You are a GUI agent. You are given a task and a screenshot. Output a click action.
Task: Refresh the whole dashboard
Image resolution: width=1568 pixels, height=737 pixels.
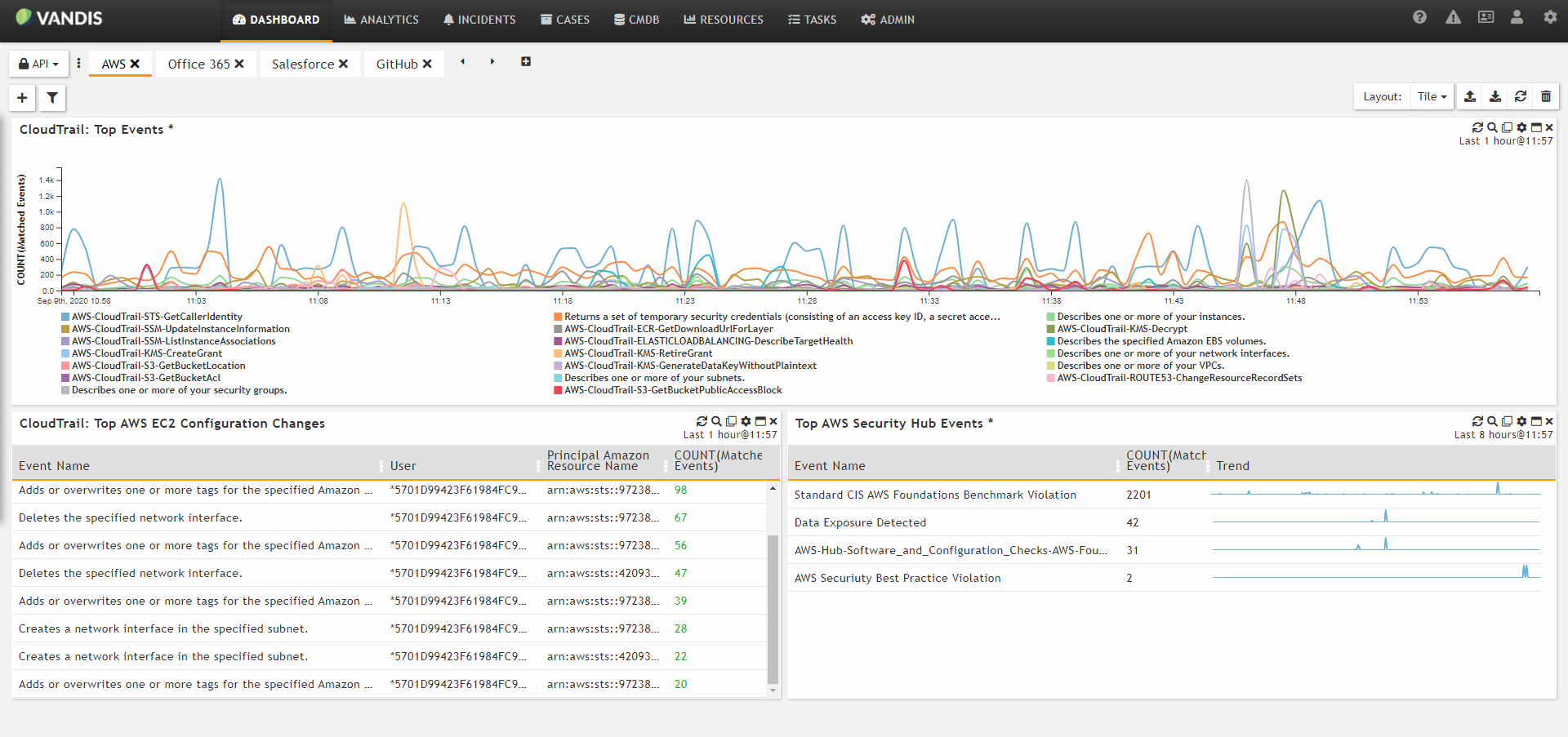pos(1521,96)
